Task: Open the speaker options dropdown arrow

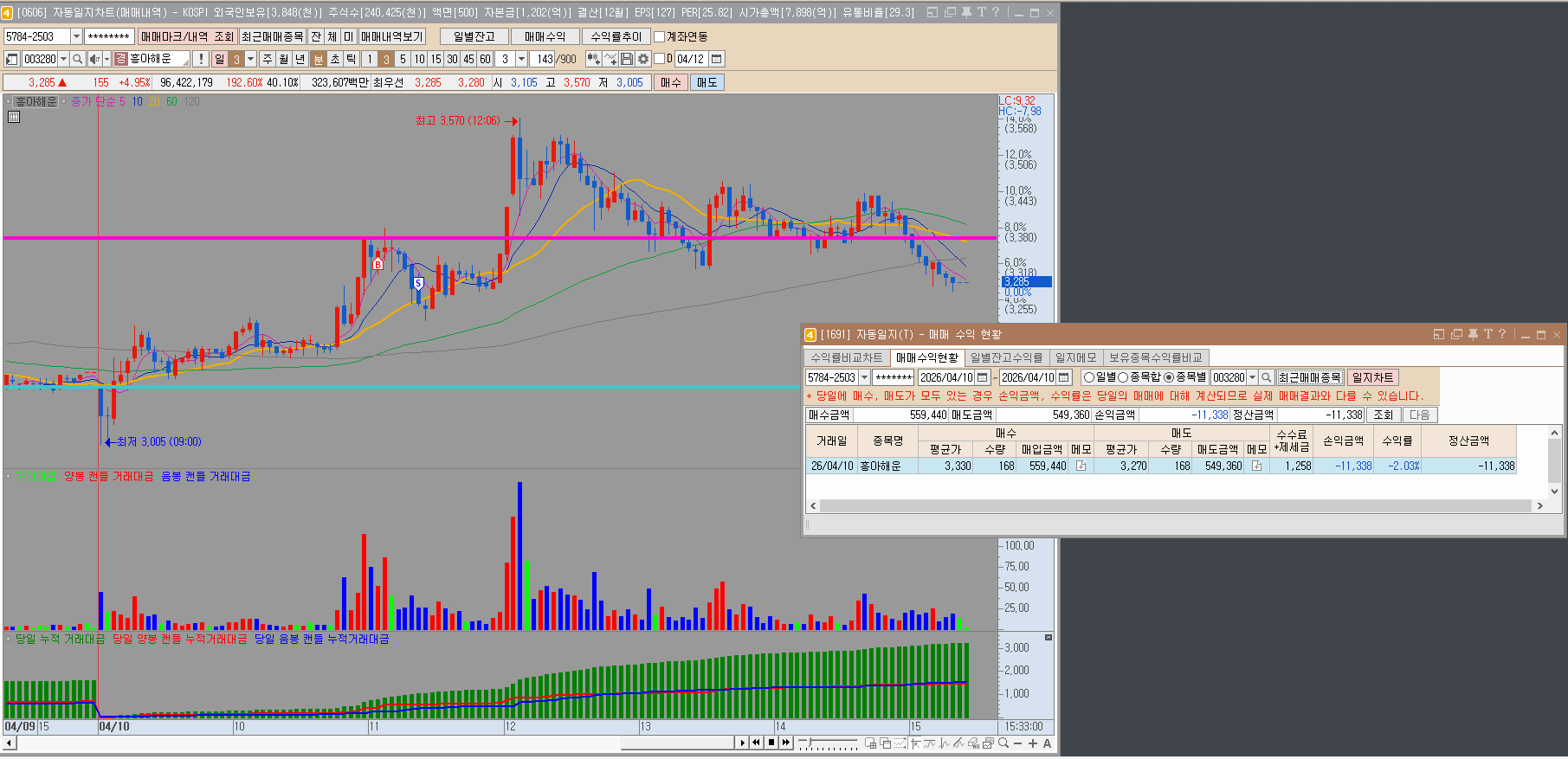Action: pyautogui.click(x=106, y=59)
